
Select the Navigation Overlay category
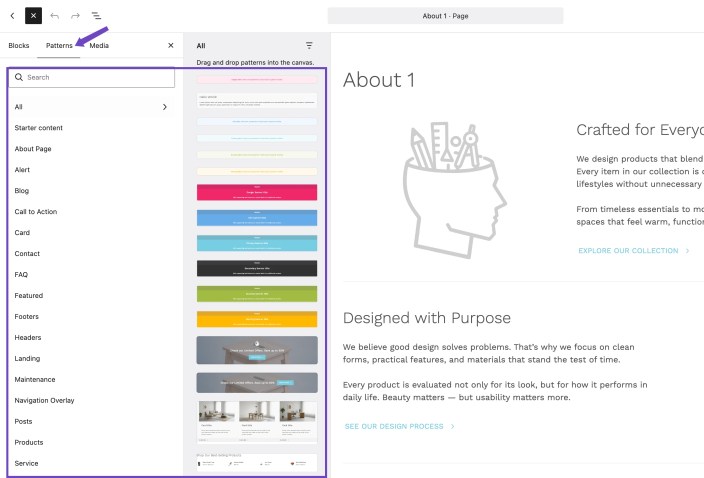coord(44,400)
